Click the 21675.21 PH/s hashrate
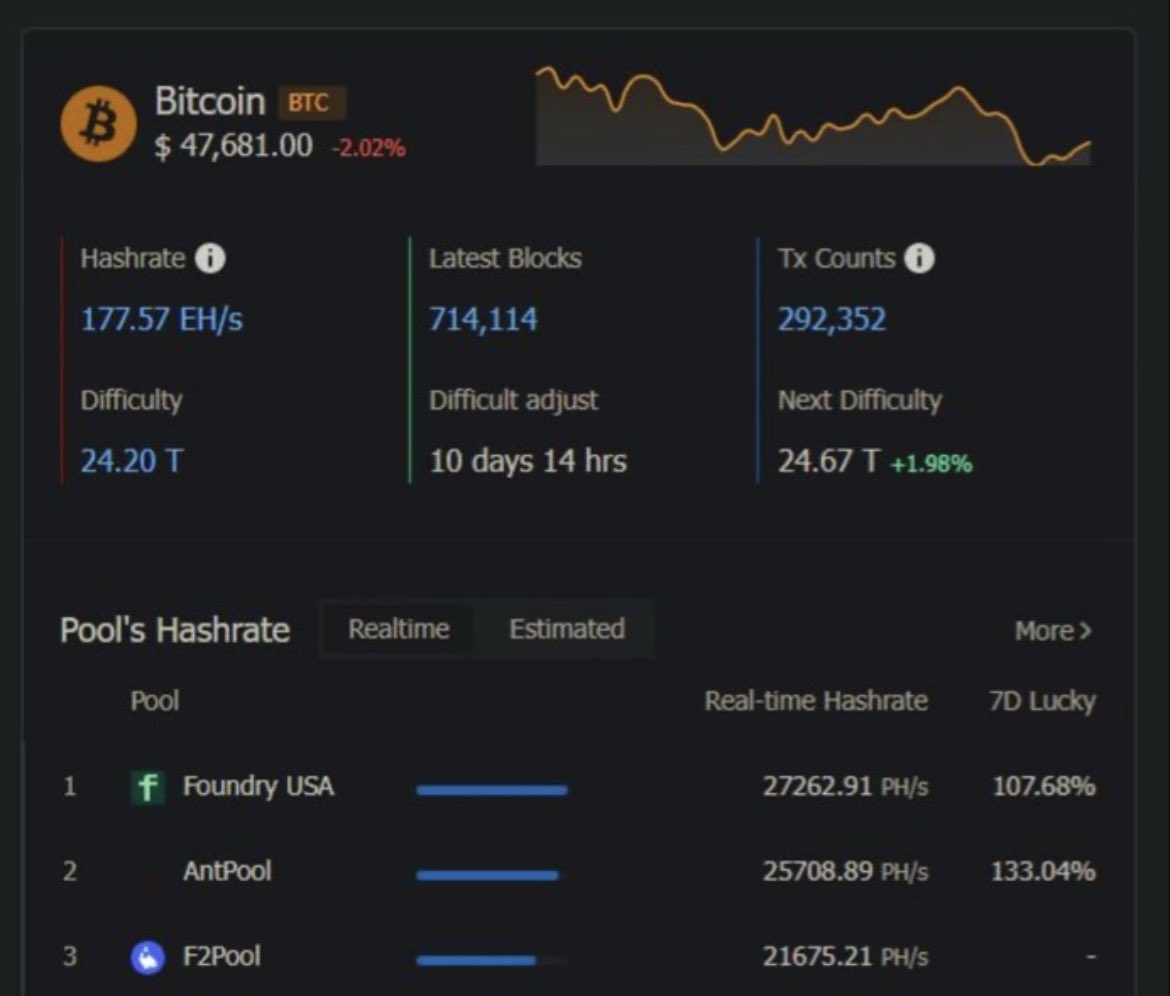The height and width of the screenshot is (996, 1170). coord(845,956)
